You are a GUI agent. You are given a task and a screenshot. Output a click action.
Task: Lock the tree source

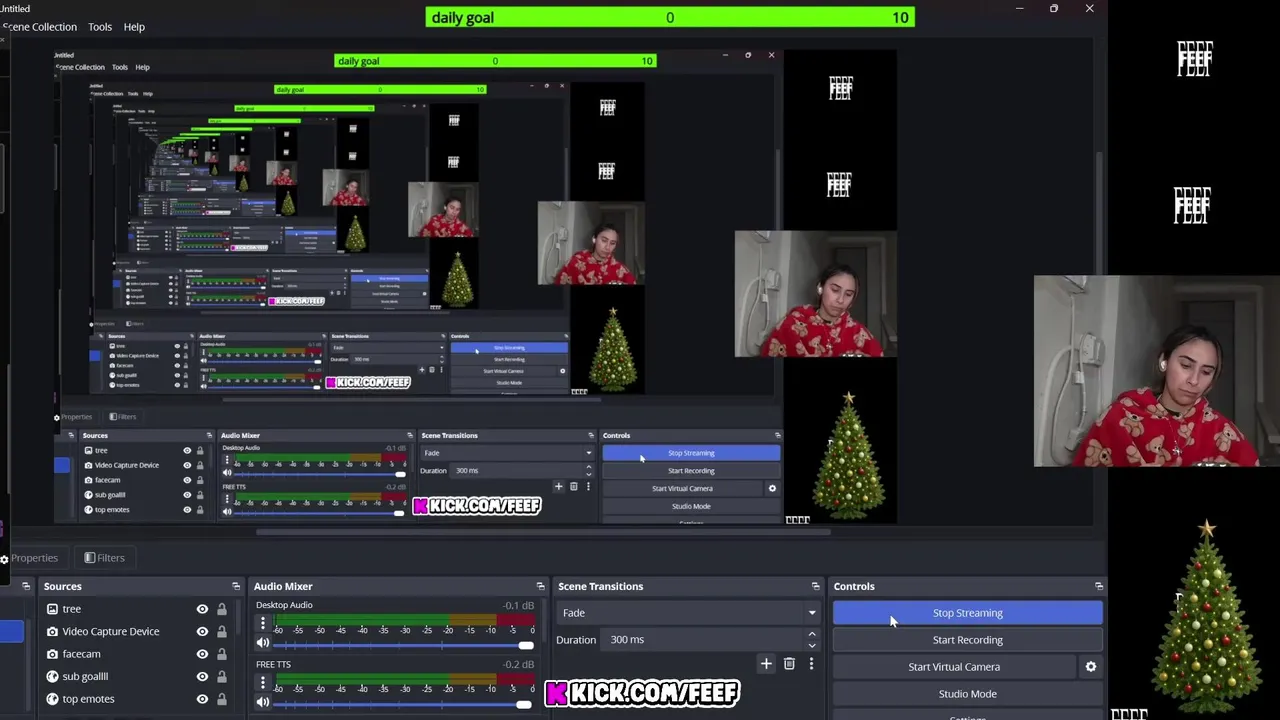pyautogui.click(x=221, y=609)
